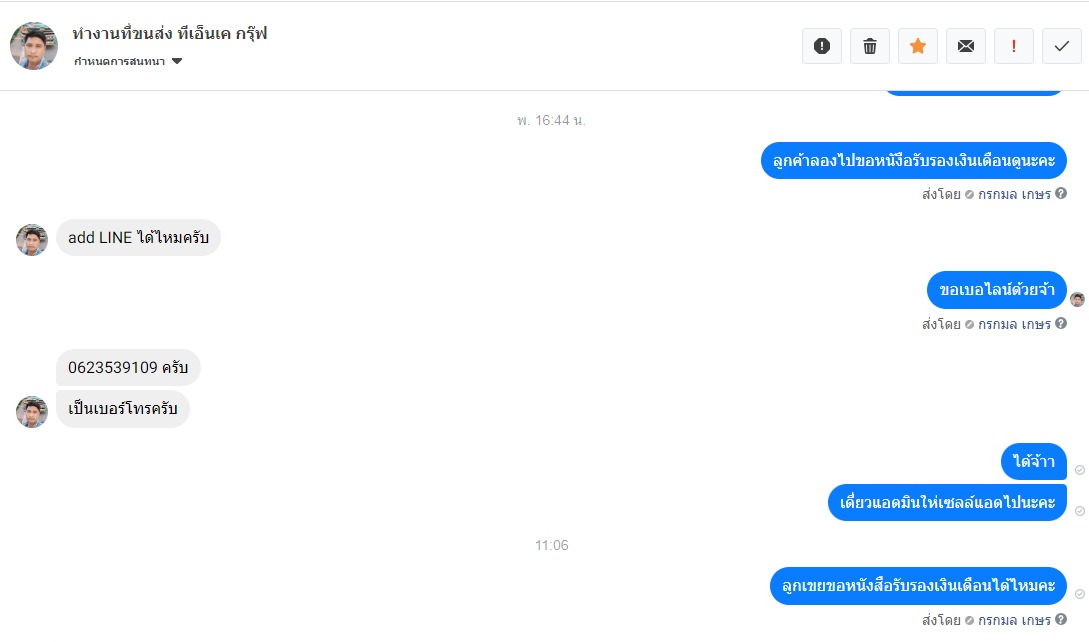Click help icon below the last message

pos(1061,619)
